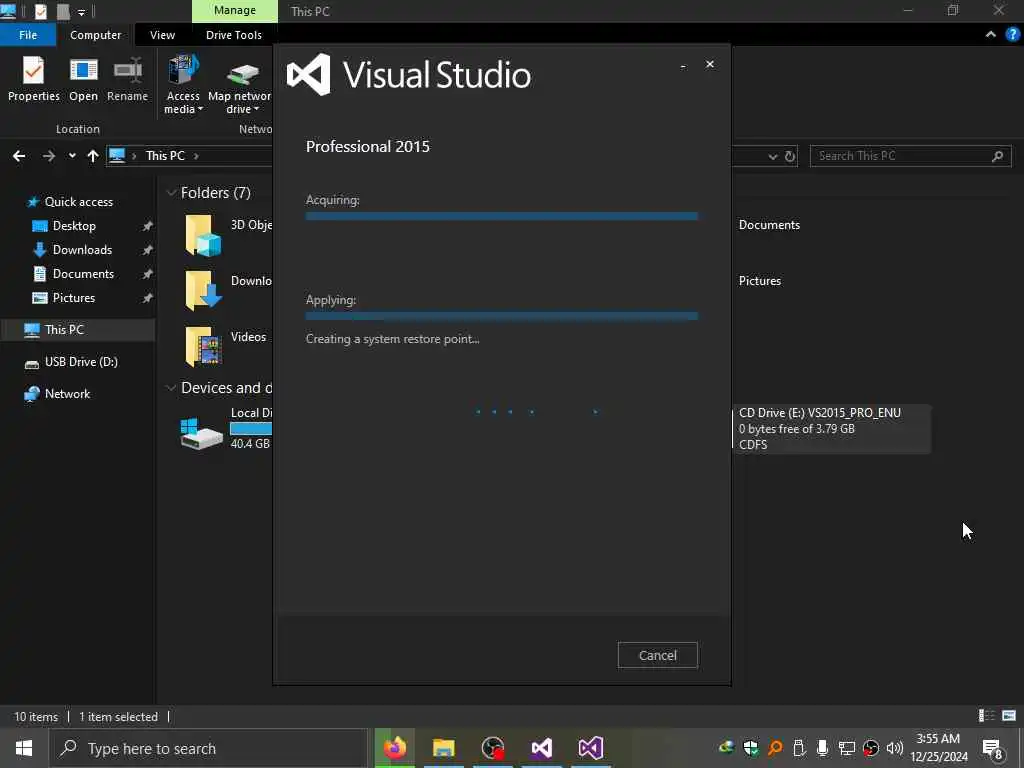Open the notification center icon
Viewport: 1024px width, 768px height.
pyautogui.click(x=992, y=748)
